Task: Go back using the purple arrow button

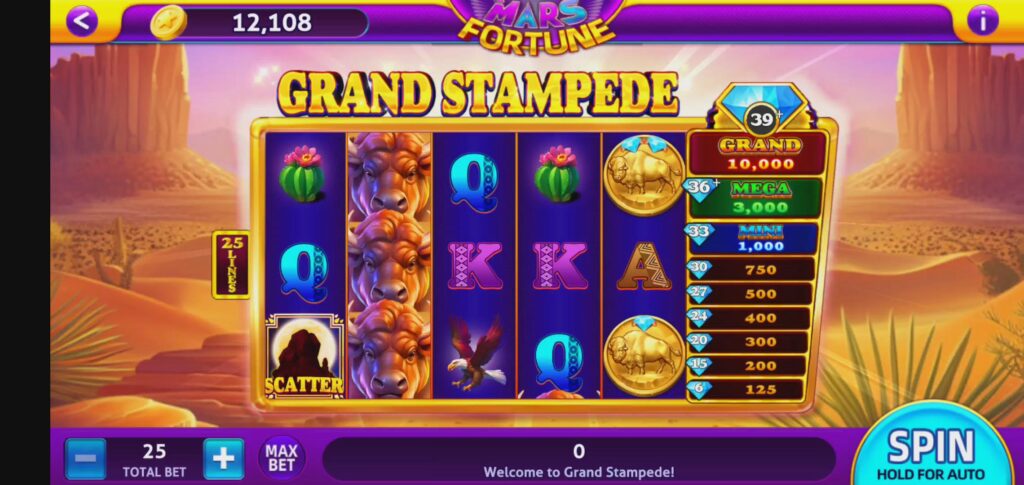Action: point(82,22)
